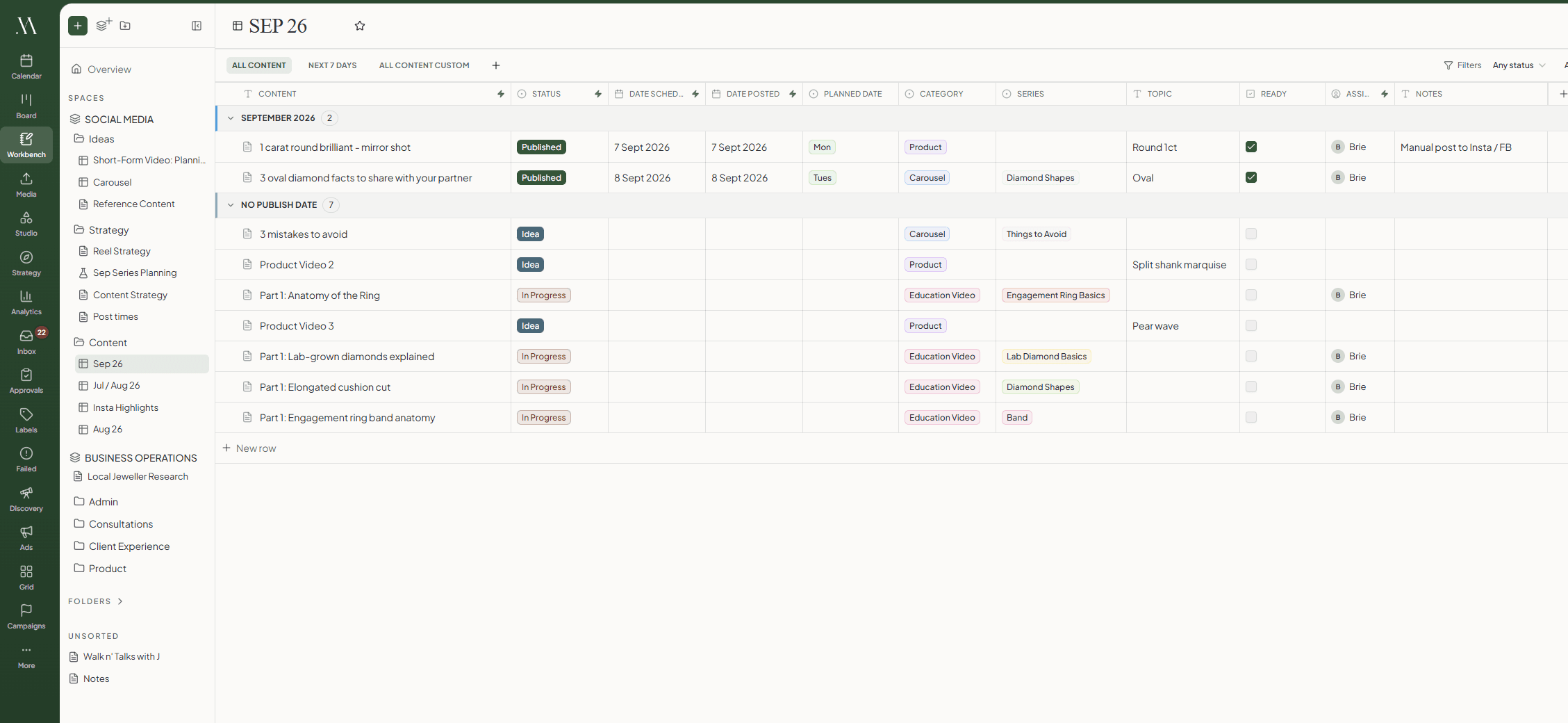Open the Ads section
1568x723 pixels.
[26, 538]
